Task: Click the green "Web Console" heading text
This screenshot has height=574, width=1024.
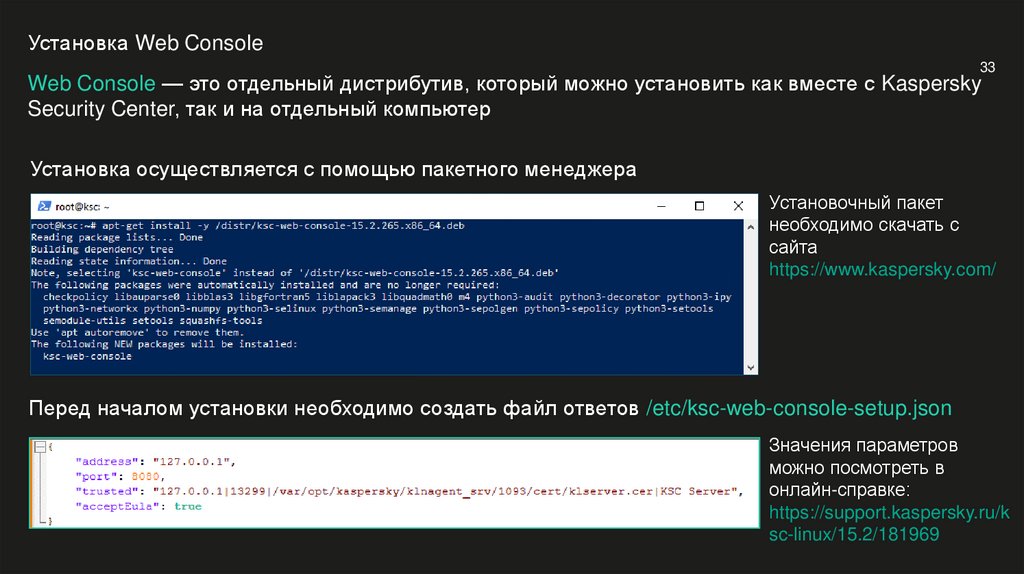Action: click(91, 84)
